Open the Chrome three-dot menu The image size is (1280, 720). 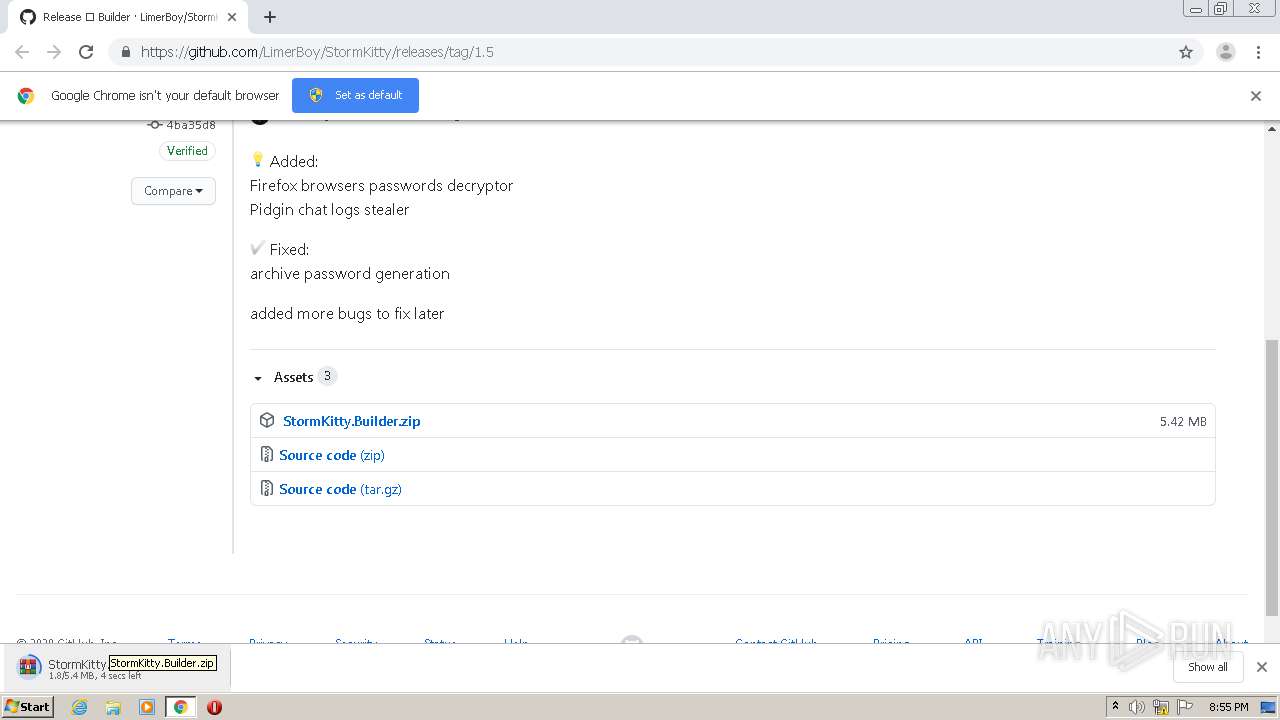[1258, 52]
